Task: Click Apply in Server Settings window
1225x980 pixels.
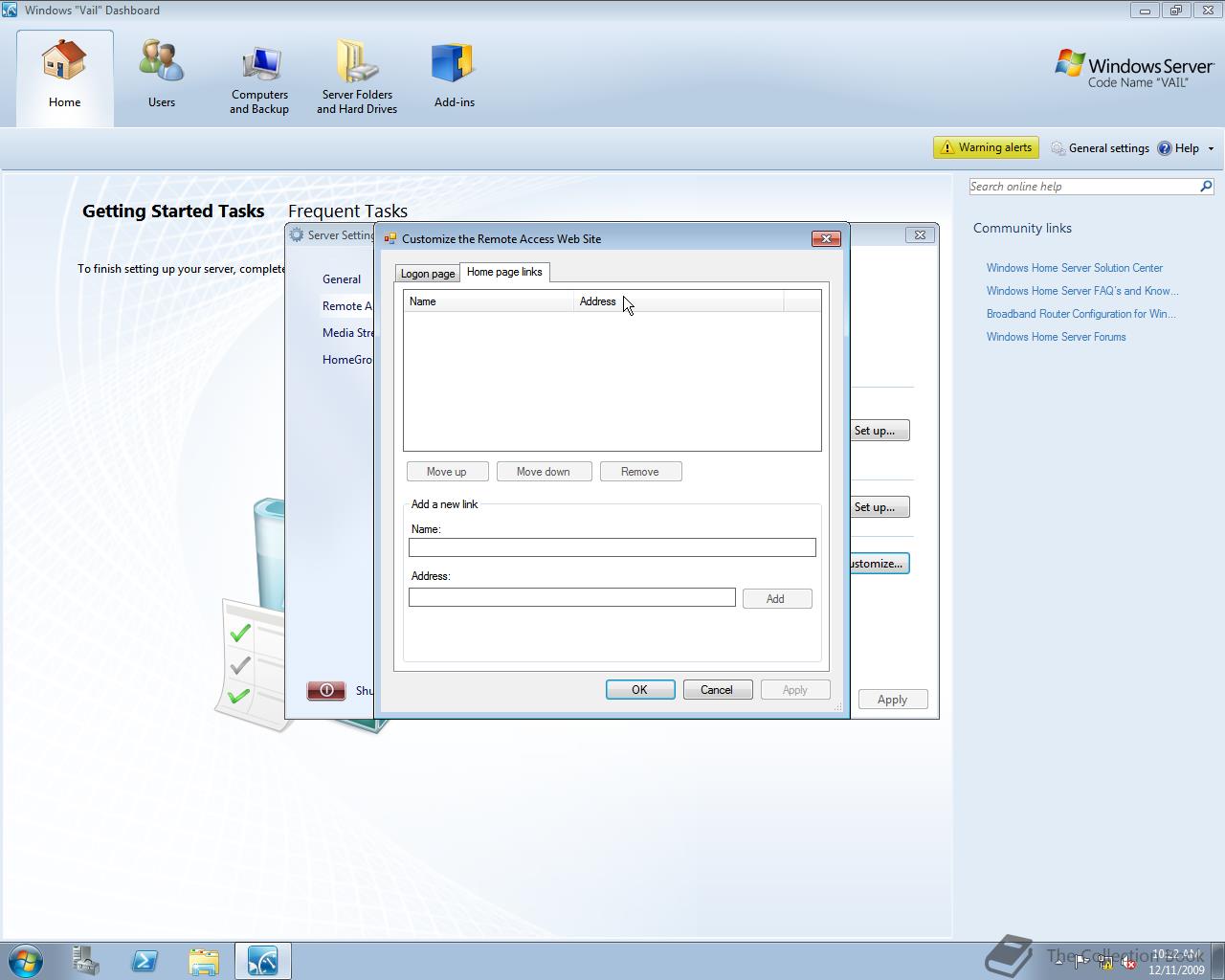Action: point(893,700)
